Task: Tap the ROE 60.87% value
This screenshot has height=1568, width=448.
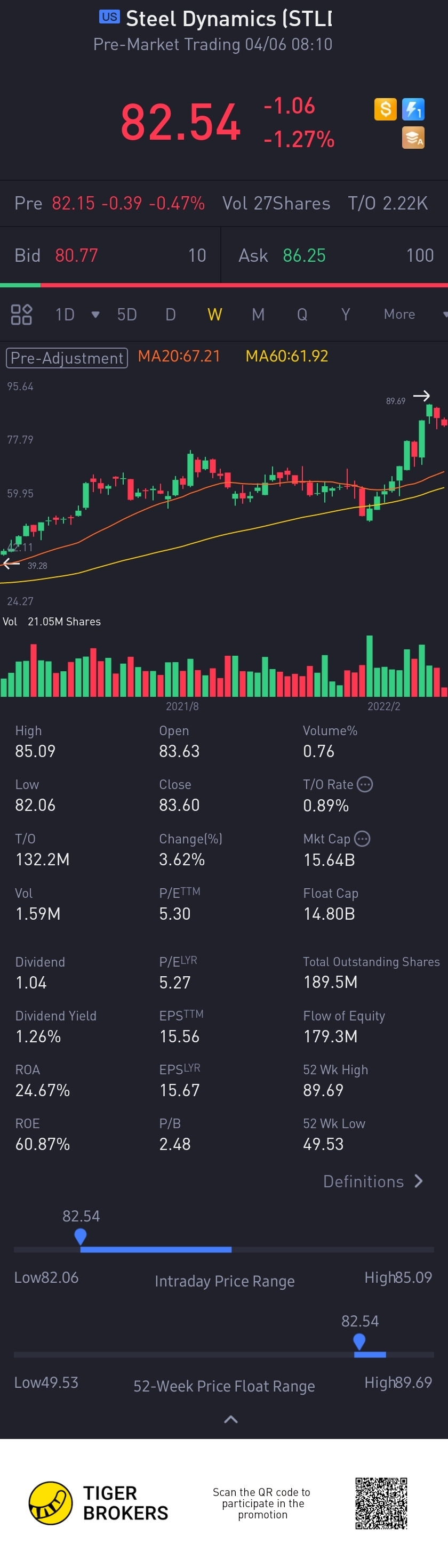Action: pos(43,1144)
